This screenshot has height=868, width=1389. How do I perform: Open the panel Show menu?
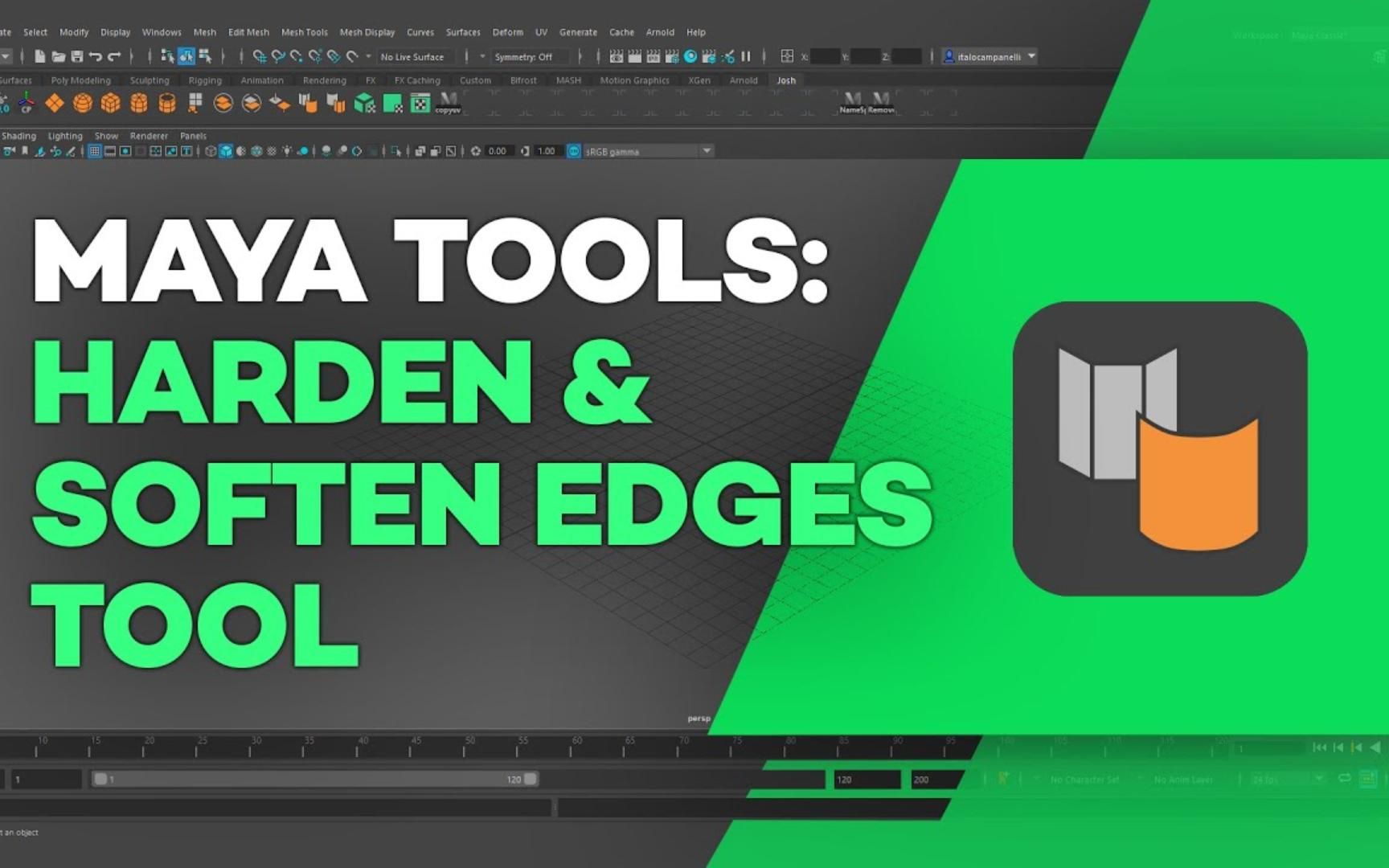coord(106,136)
